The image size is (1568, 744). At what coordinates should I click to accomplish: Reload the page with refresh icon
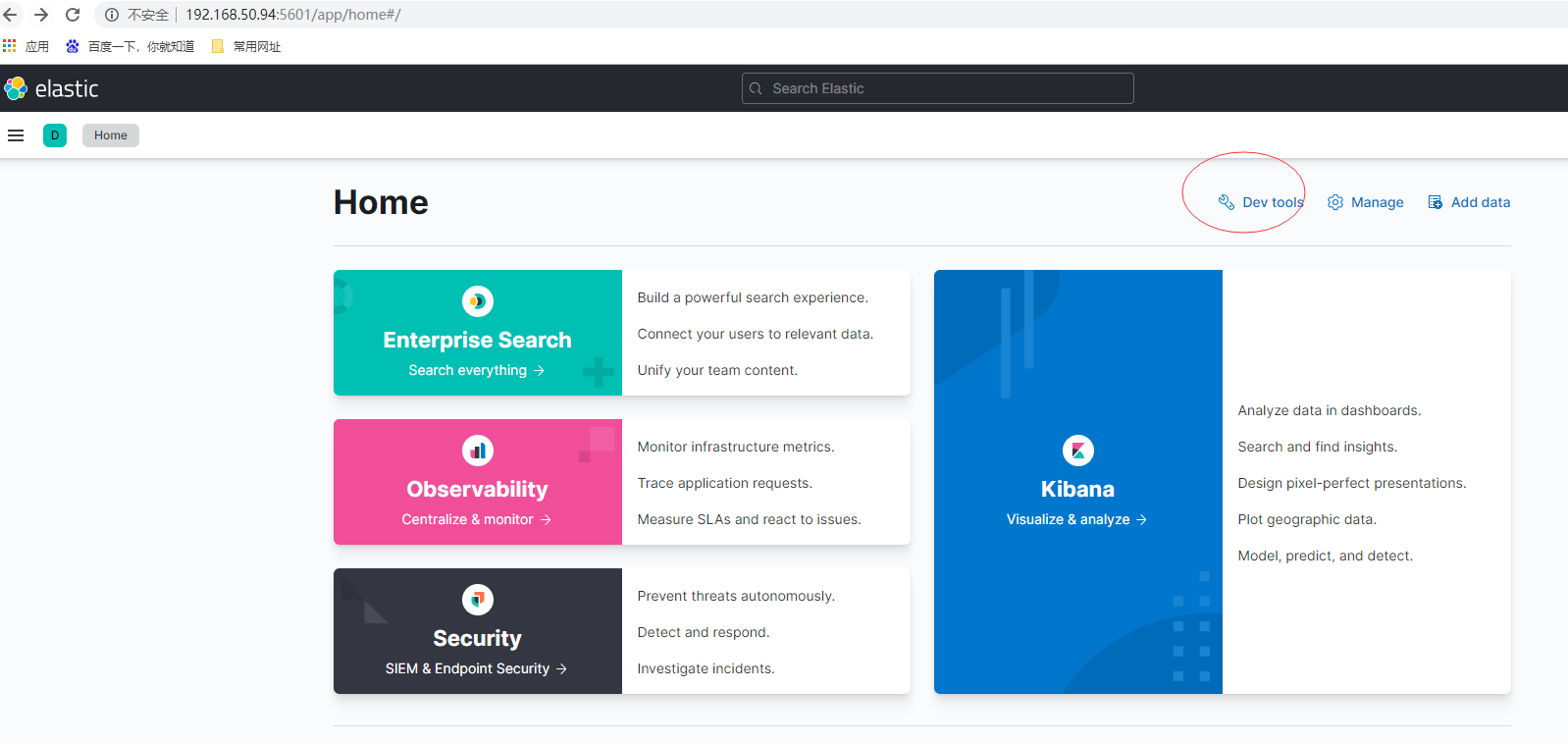coord(73,15)
